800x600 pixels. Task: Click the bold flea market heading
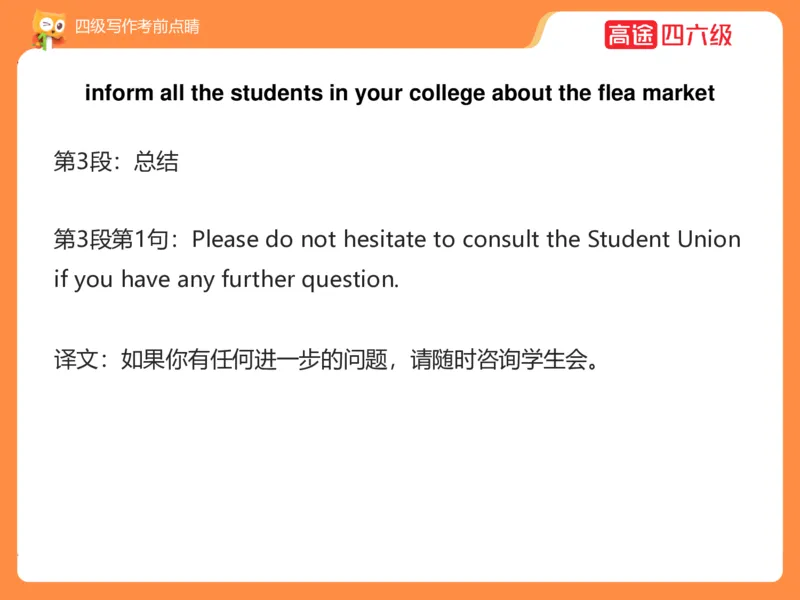[x=400, y=94]
